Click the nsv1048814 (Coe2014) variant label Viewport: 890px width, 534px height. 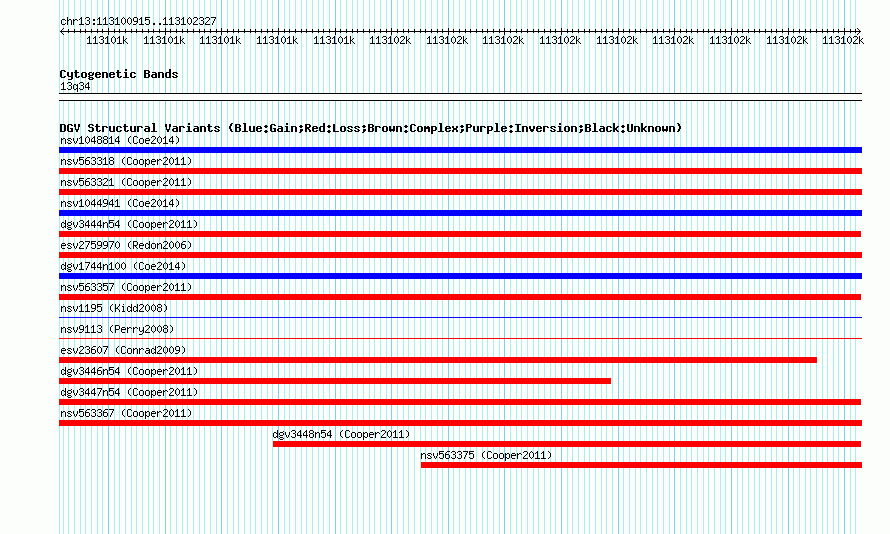120,140
